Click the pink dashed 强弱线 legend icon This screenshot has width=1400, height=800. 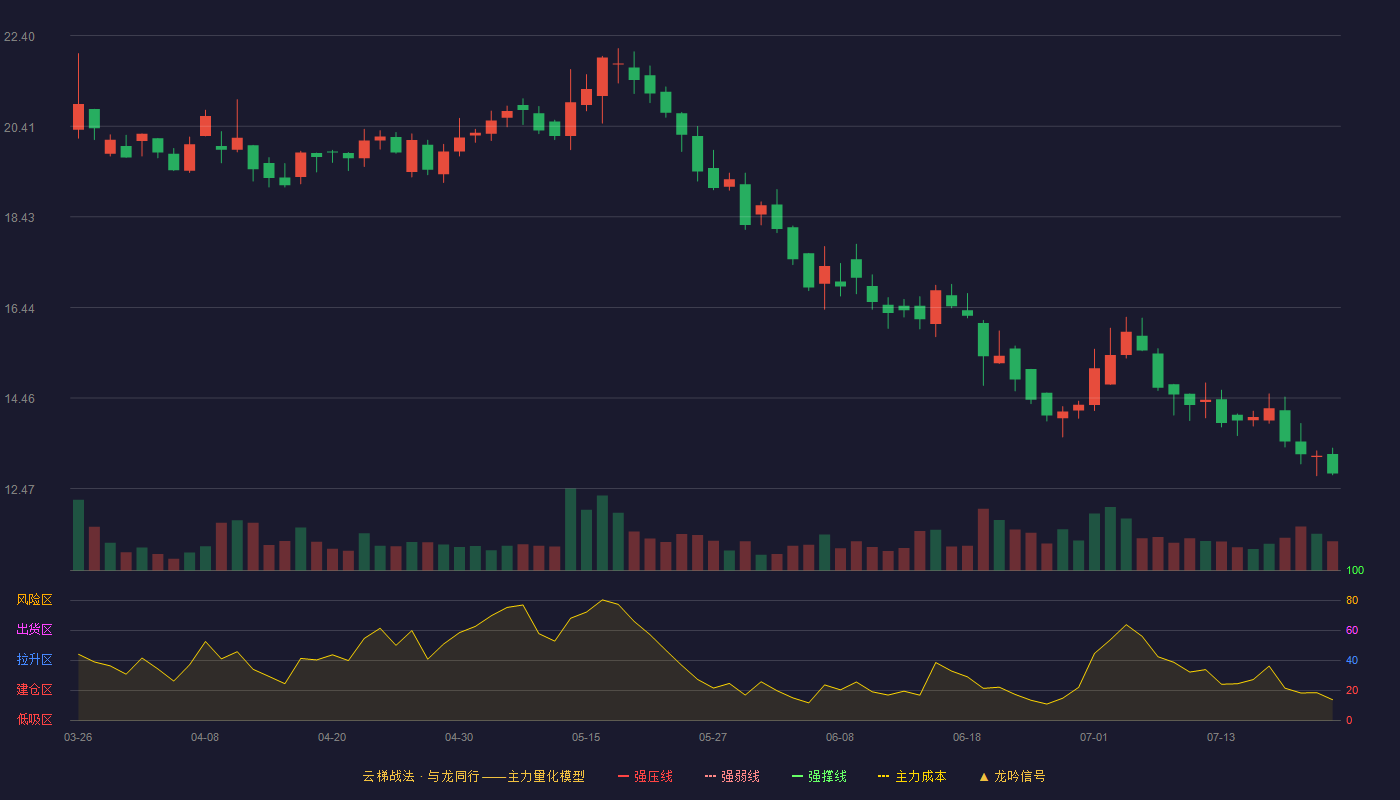tap(710, 776)
